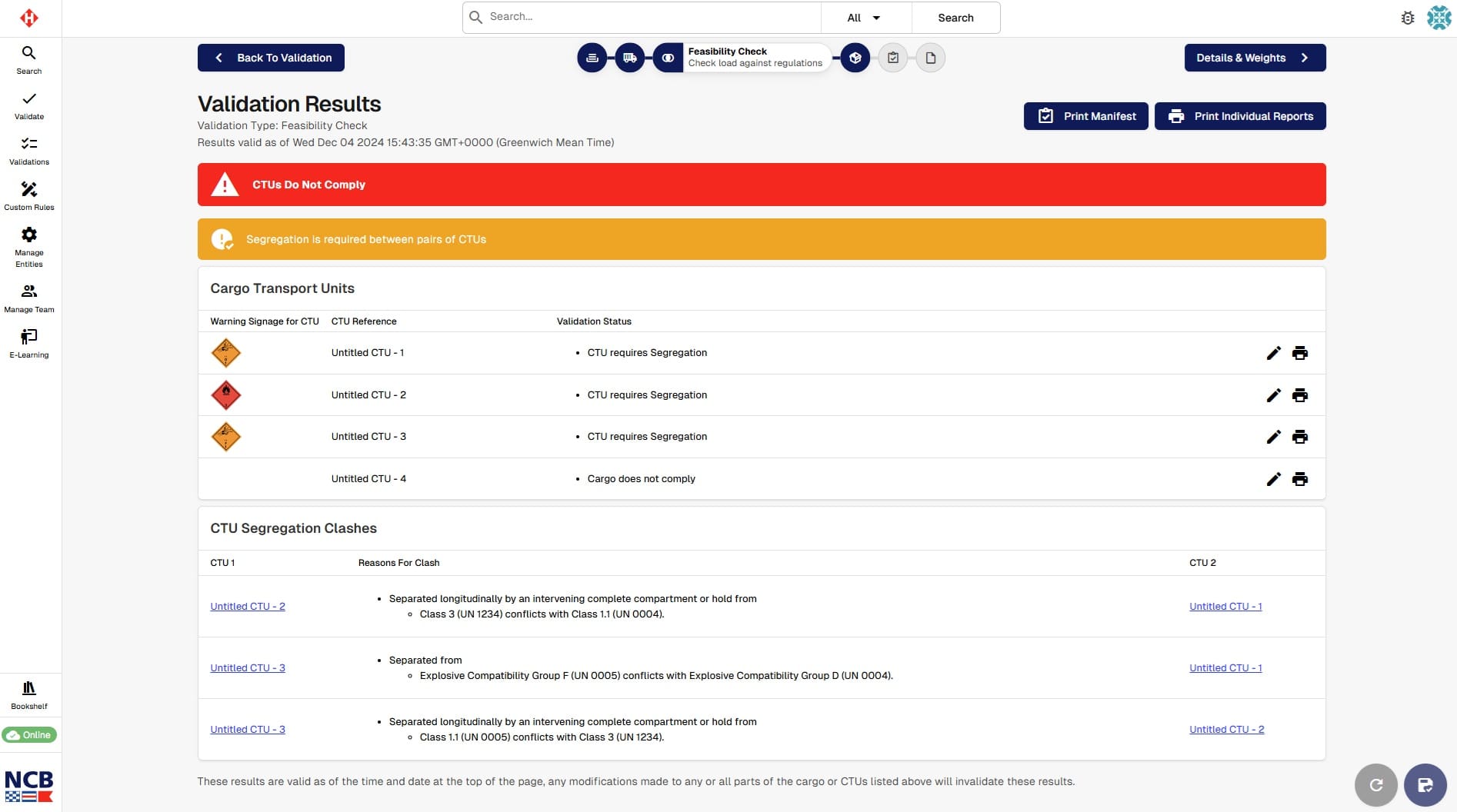Click Print Manifest button

[x=1085, y=116]
